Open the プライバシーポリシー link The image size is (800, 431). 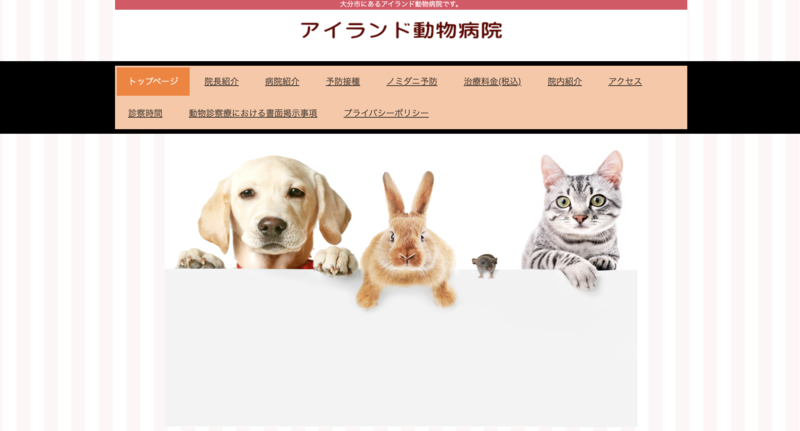(x=386, y=113)
